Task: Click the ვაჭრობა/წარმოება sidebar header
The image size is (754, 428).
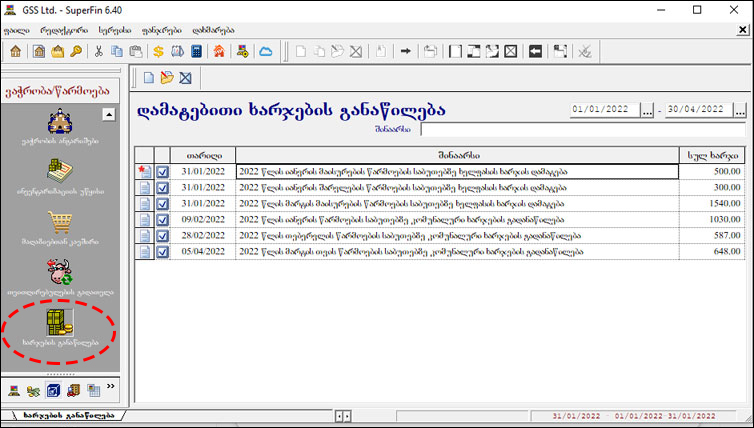Action: tap(58, 91)
